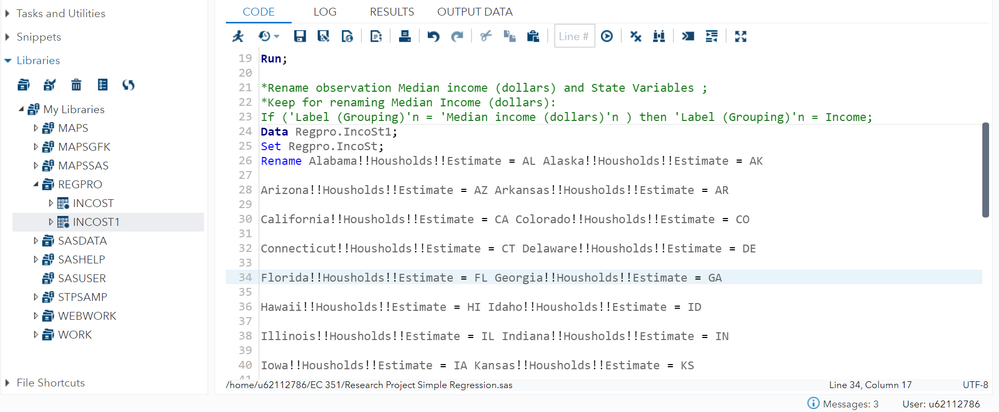
Task: Click the clear all code icon
Action: tap(636, 36)
